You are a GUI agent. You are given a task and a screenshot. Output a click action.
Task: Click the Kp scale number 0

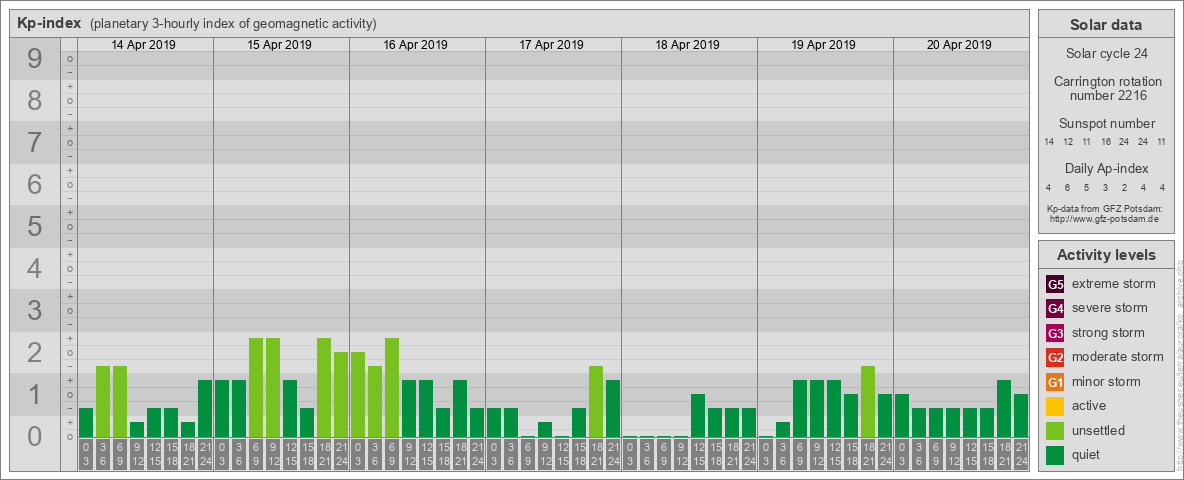pyautogui.click(x=34, y=436)
